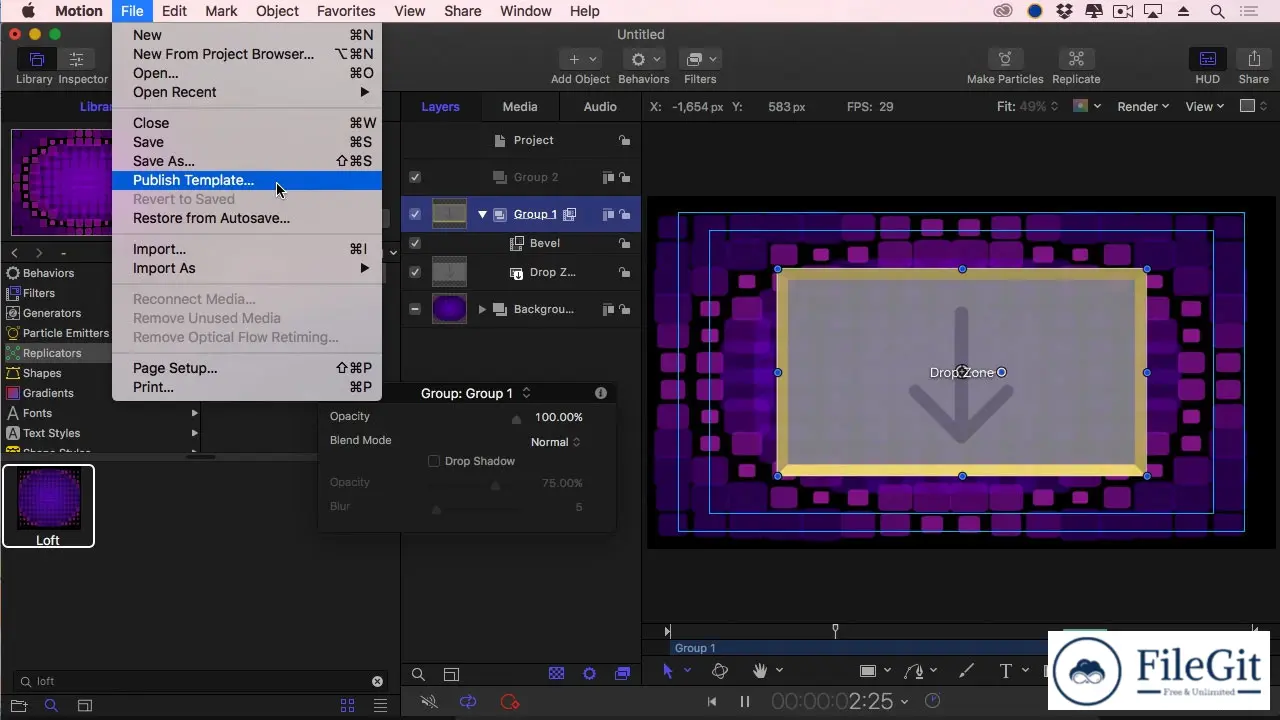Click the Replicate toolbar icon
Image resolution: width=1280 pixels, height=720 pixels.
pyautogui.click(x=1076, y=59)
